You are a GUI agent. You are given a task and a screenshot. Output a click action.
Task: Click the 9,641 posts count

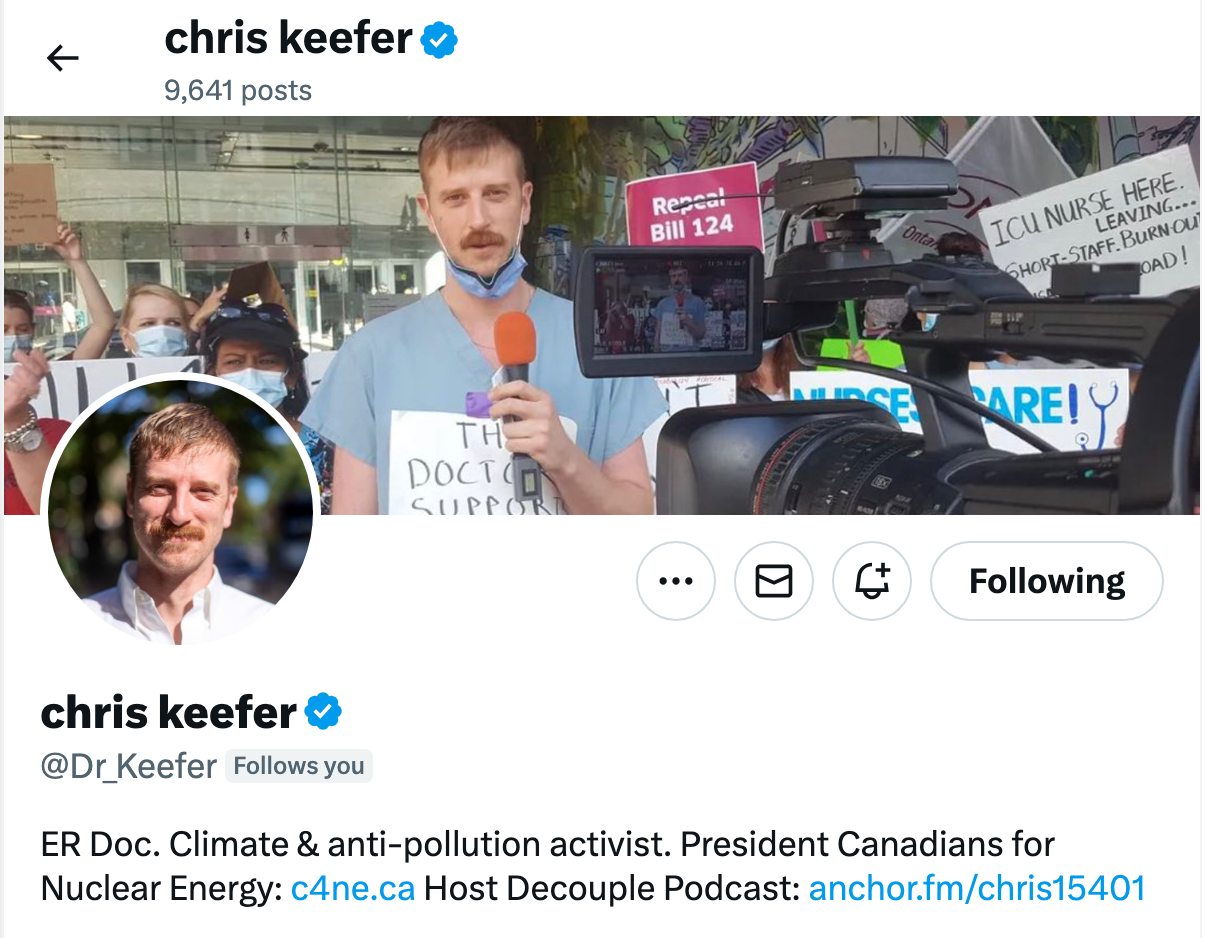pyautogui.click(x=238, y=91)
